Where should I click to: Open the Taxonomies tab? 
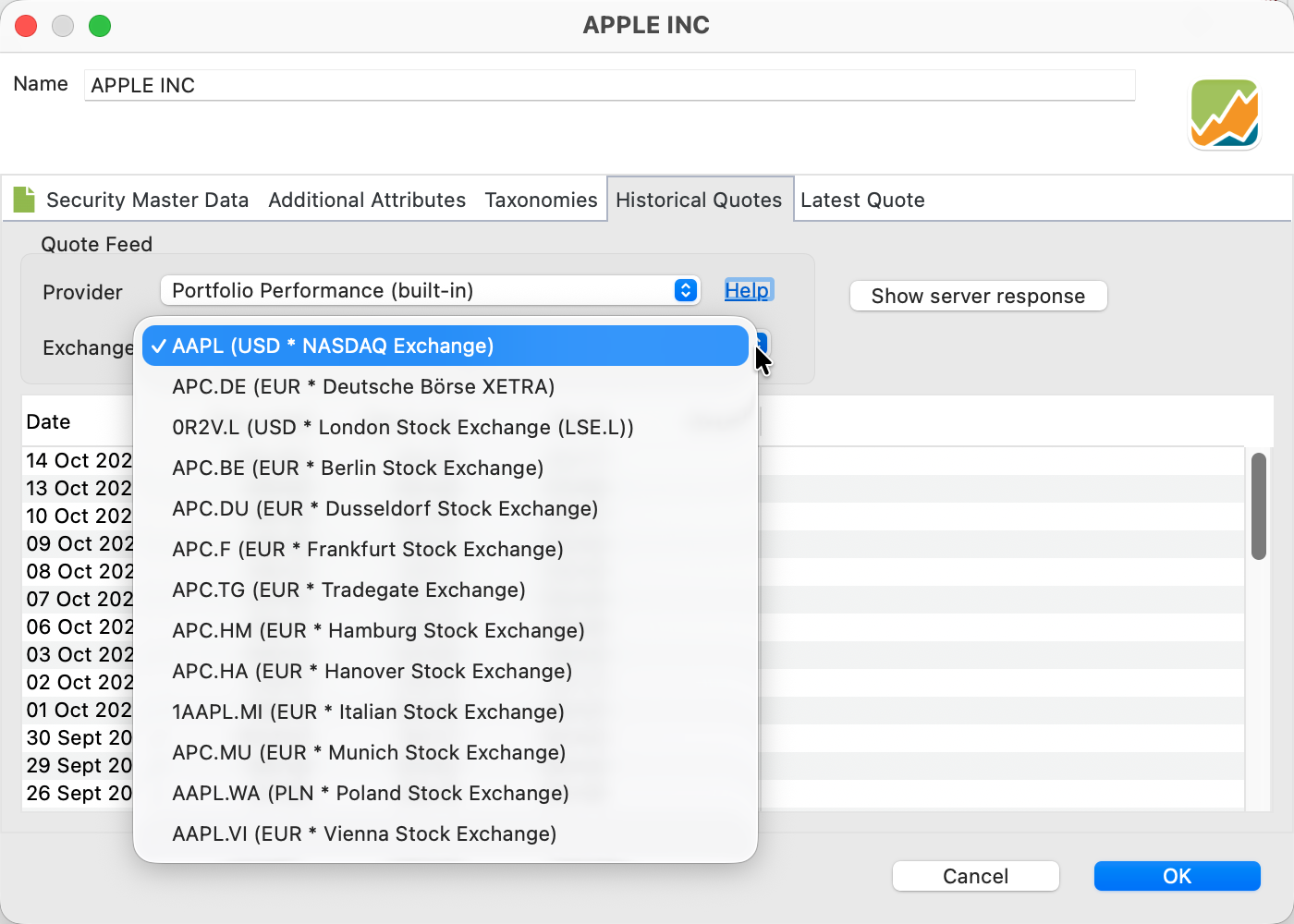coord(541,200)
